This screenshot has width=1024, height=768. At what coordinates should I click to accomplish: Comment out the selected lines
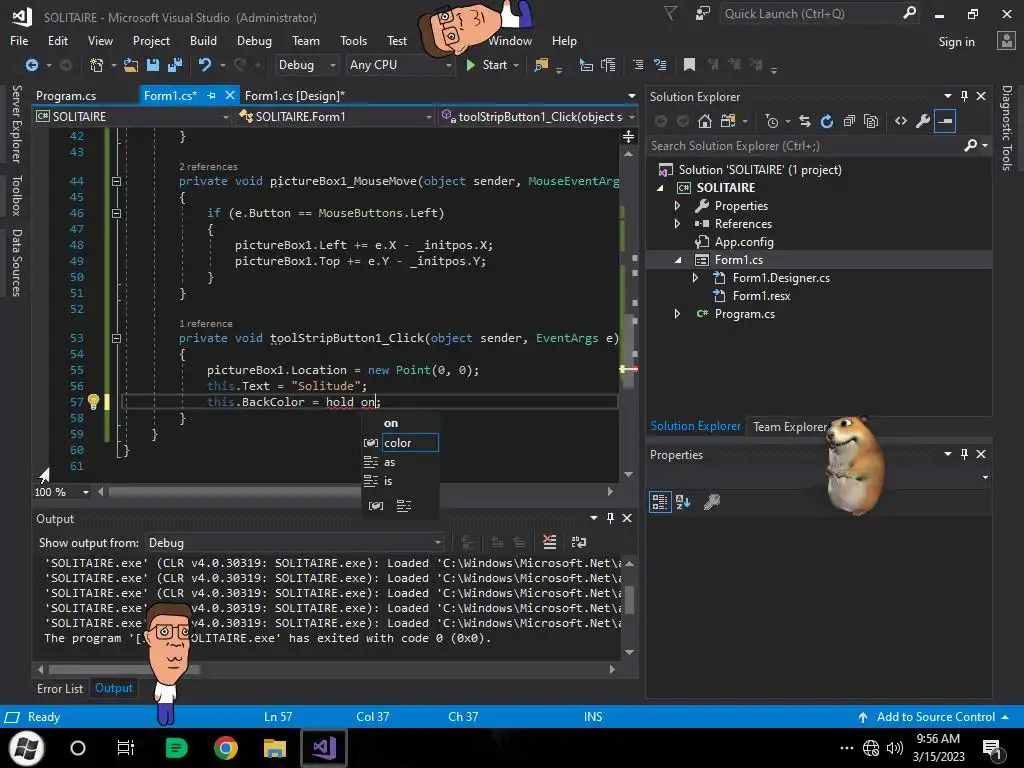click(x=638, y=65)
